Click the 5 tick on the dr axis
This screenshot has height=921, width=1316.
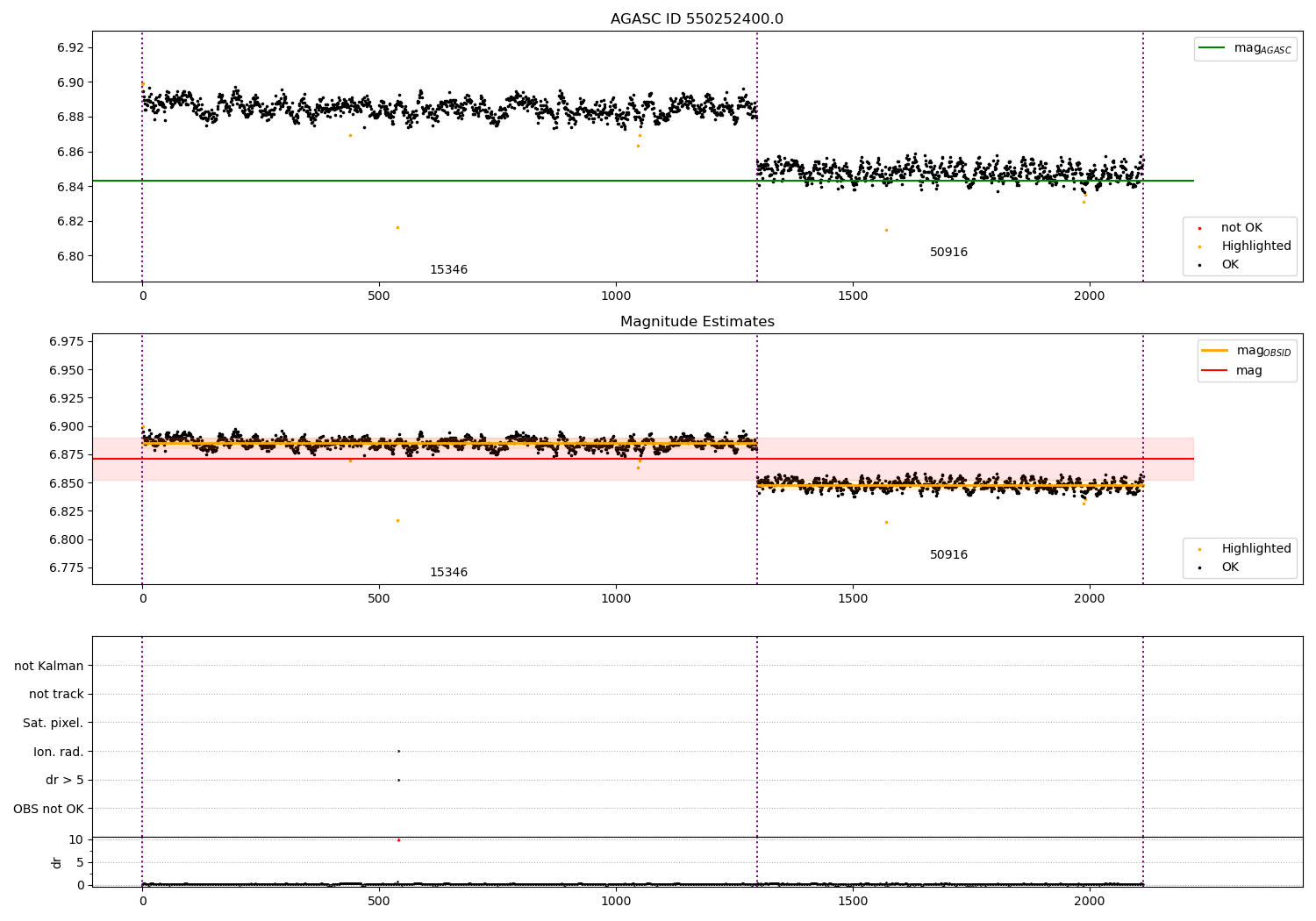coord(80,862)
